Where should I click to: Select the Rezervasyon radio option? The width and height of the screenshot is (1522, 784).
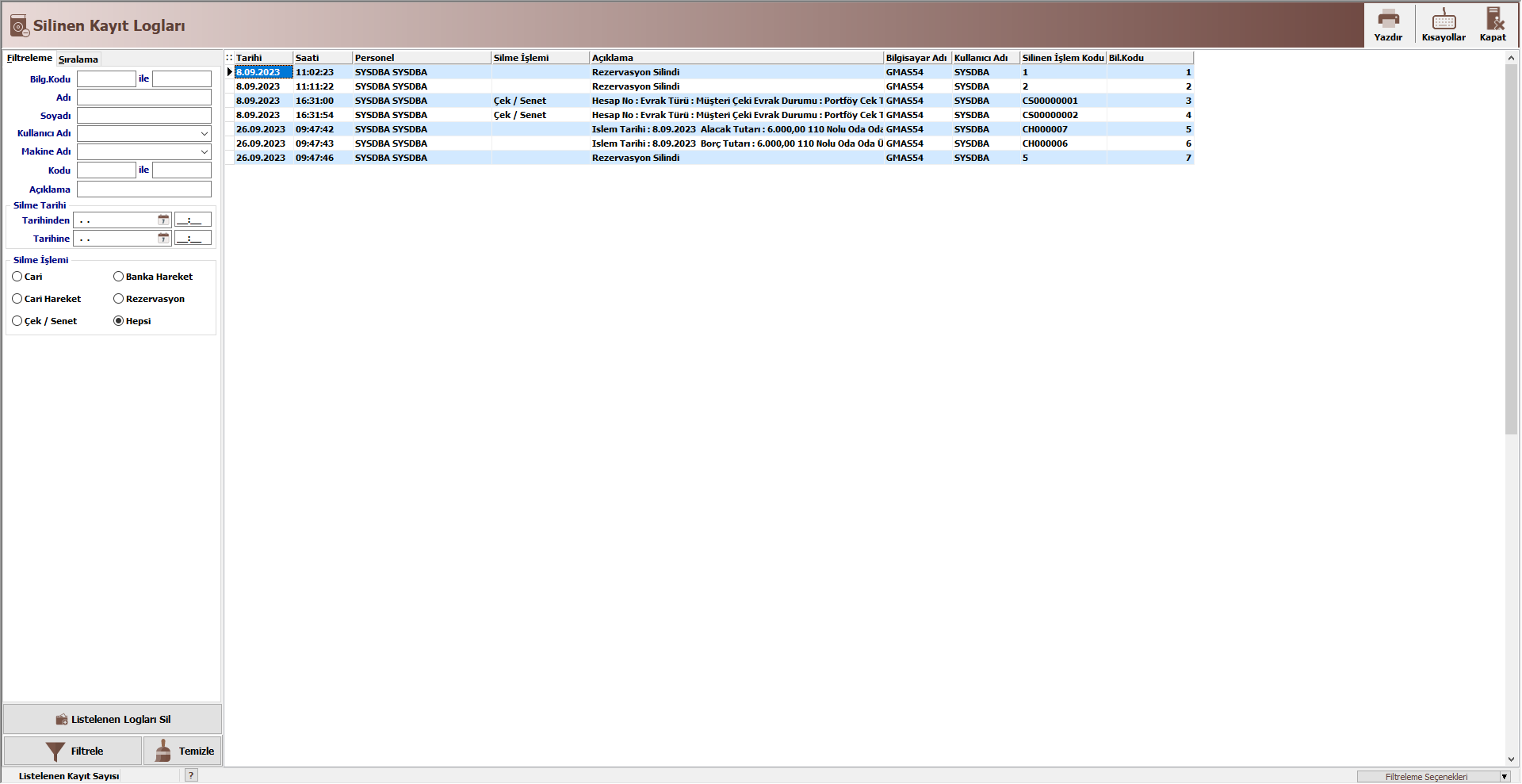pos(118,299)
